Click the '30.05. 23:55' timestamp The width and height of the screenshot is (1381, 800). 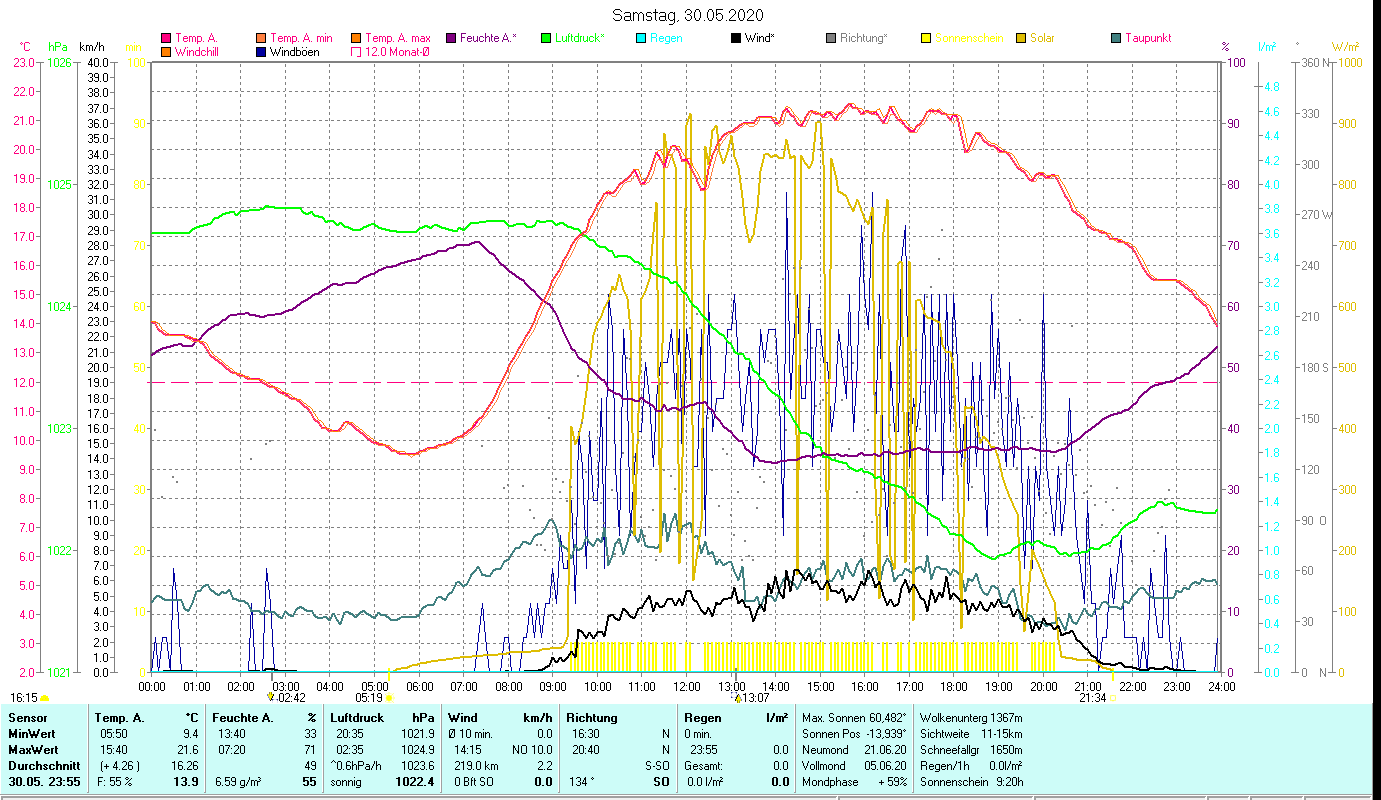click(43, 781)
